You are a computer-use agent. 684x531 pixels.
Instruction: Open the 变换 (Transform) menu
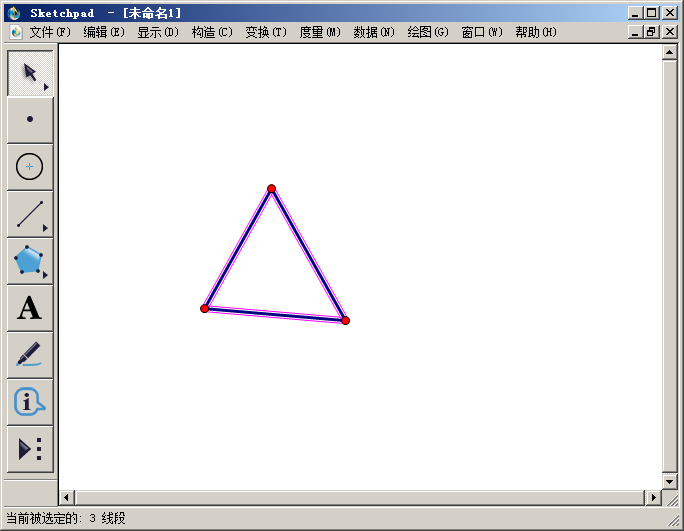click(266, 32)
